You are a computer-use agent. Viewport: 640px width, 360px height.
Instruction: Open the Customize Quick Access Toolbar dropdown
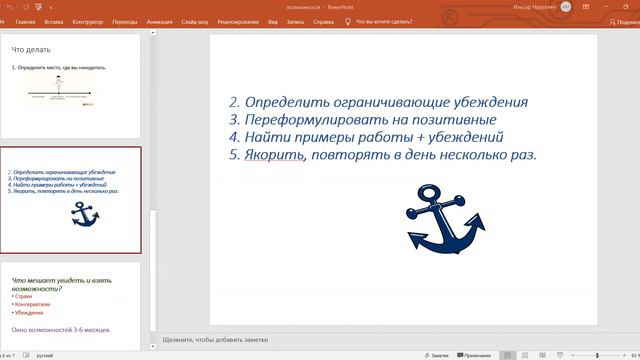(51, 7)
